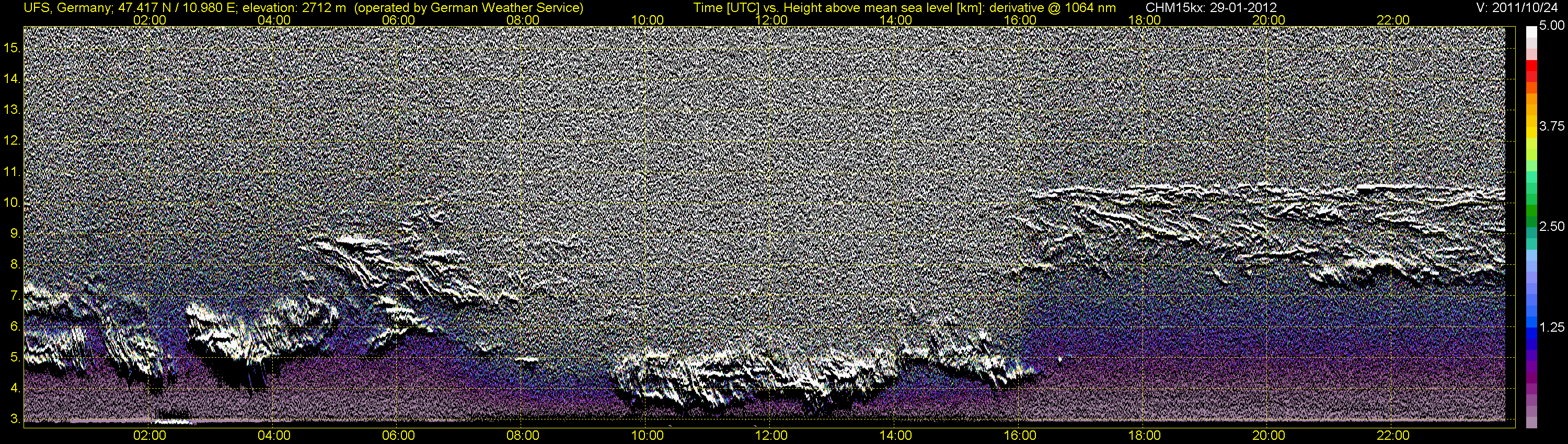Pick the yellow segment of the color bar
Image resolution: width=1568 pixels, height=444 pixels.
tap(1531, 134)
